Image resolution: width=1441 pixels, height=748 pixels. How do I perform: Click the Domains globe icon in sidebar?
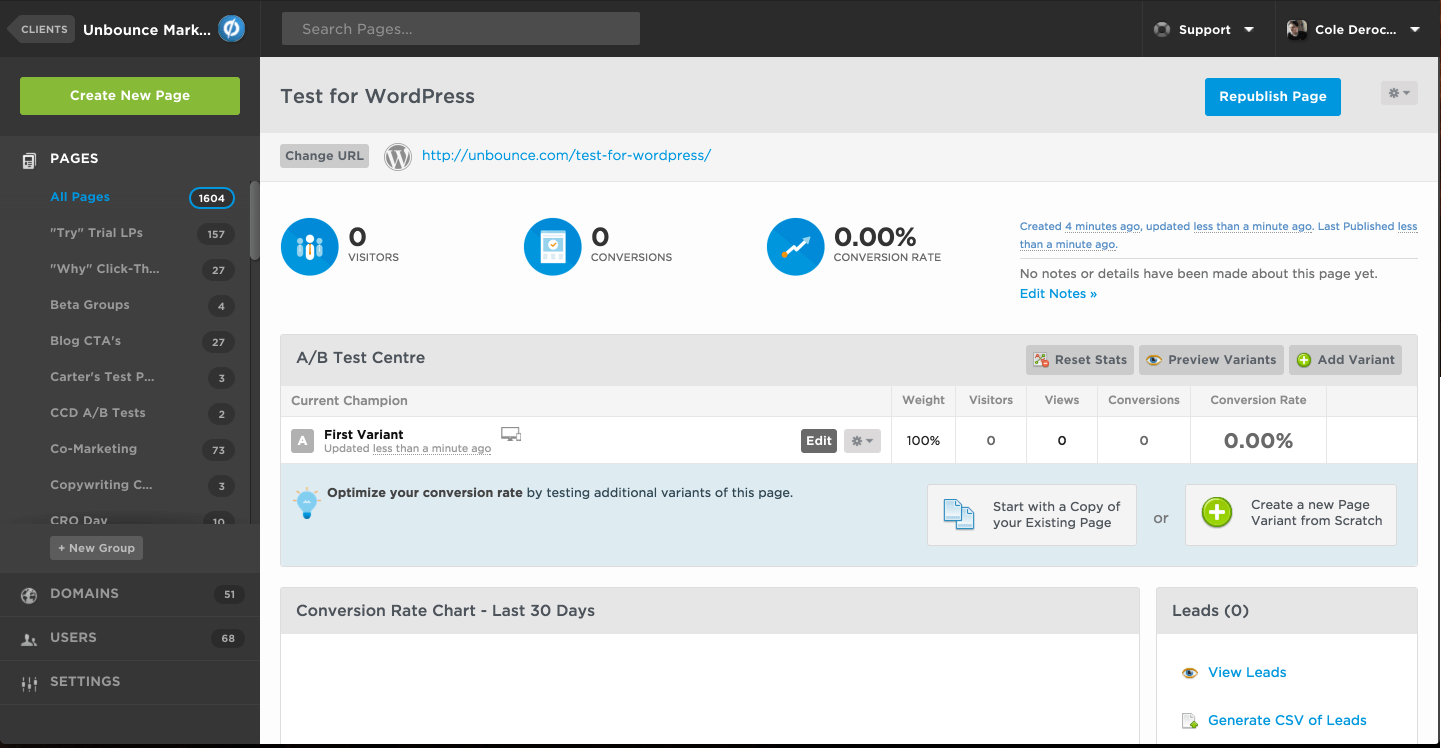pyautogui.click(x=27, y=593)
